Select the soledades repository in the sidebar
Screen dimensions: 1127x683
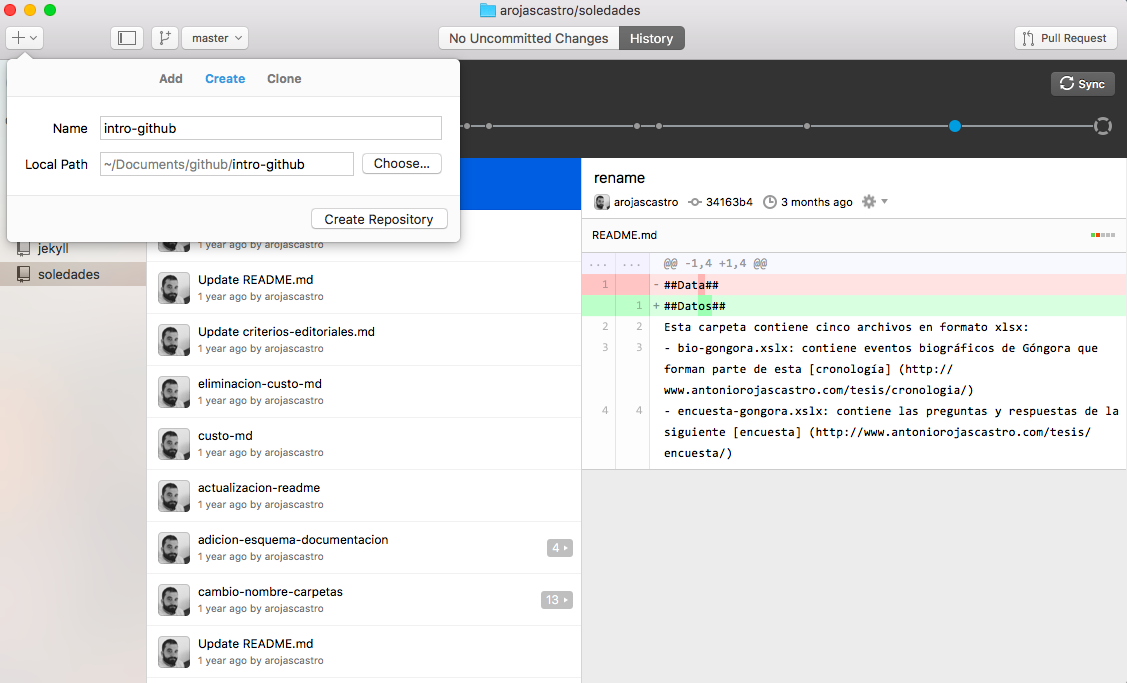(68, 274)
